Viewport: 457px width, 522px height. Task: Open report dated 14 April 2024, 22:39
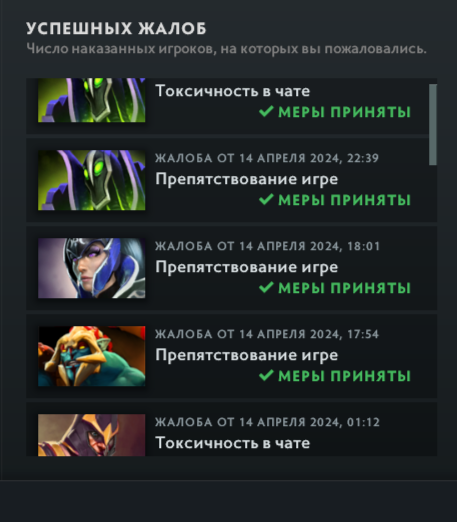[x=231, y=180]
